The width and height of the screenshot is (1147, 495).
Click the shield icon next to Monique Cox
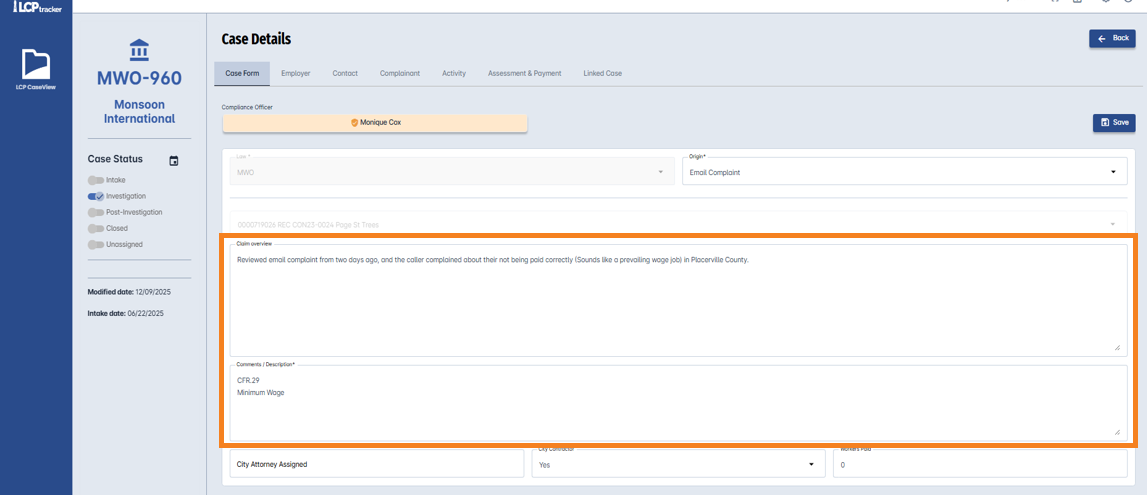355,123
